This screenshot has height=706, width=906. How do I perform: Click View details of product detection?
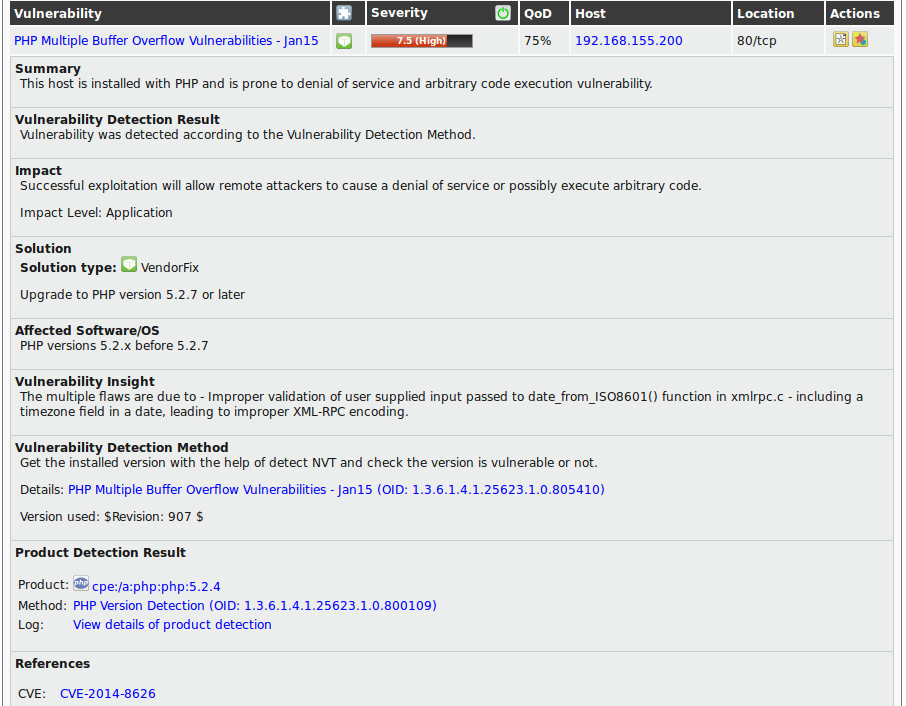[172, 625]
